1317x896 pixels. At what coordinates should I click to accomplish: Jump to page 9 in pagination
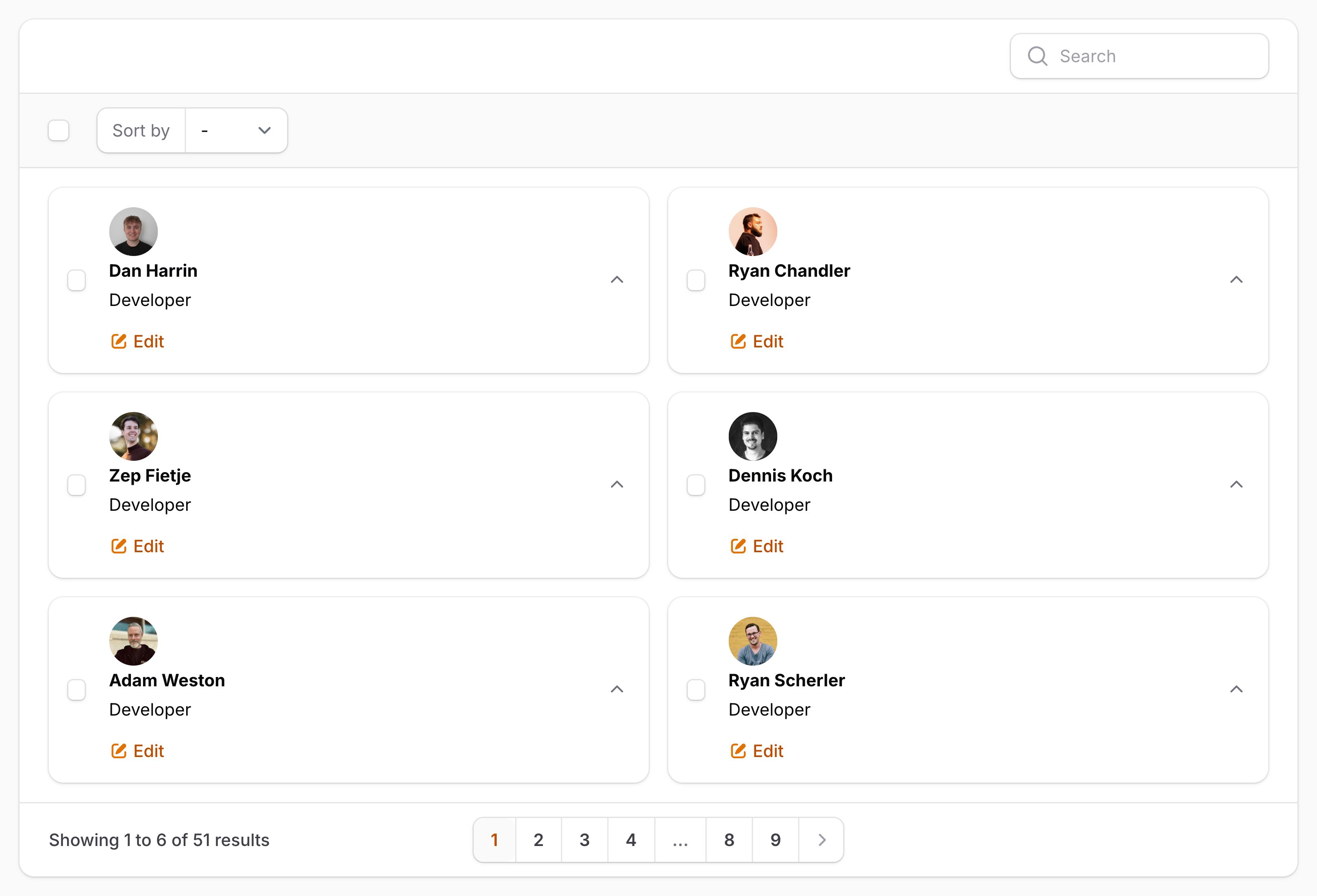(775, 840)
